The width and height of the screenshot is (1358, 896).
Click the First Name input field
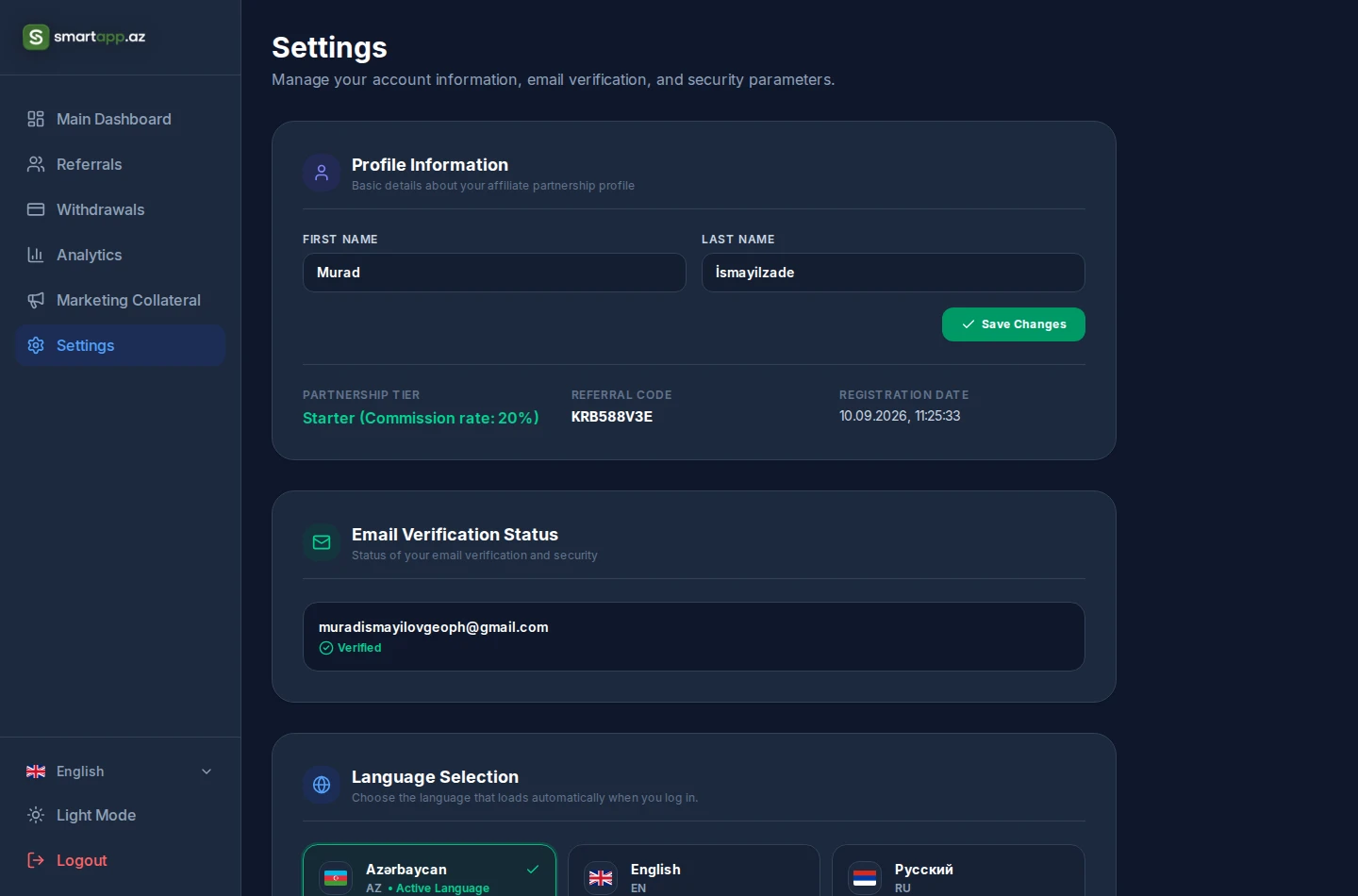[x=494, y=273]
